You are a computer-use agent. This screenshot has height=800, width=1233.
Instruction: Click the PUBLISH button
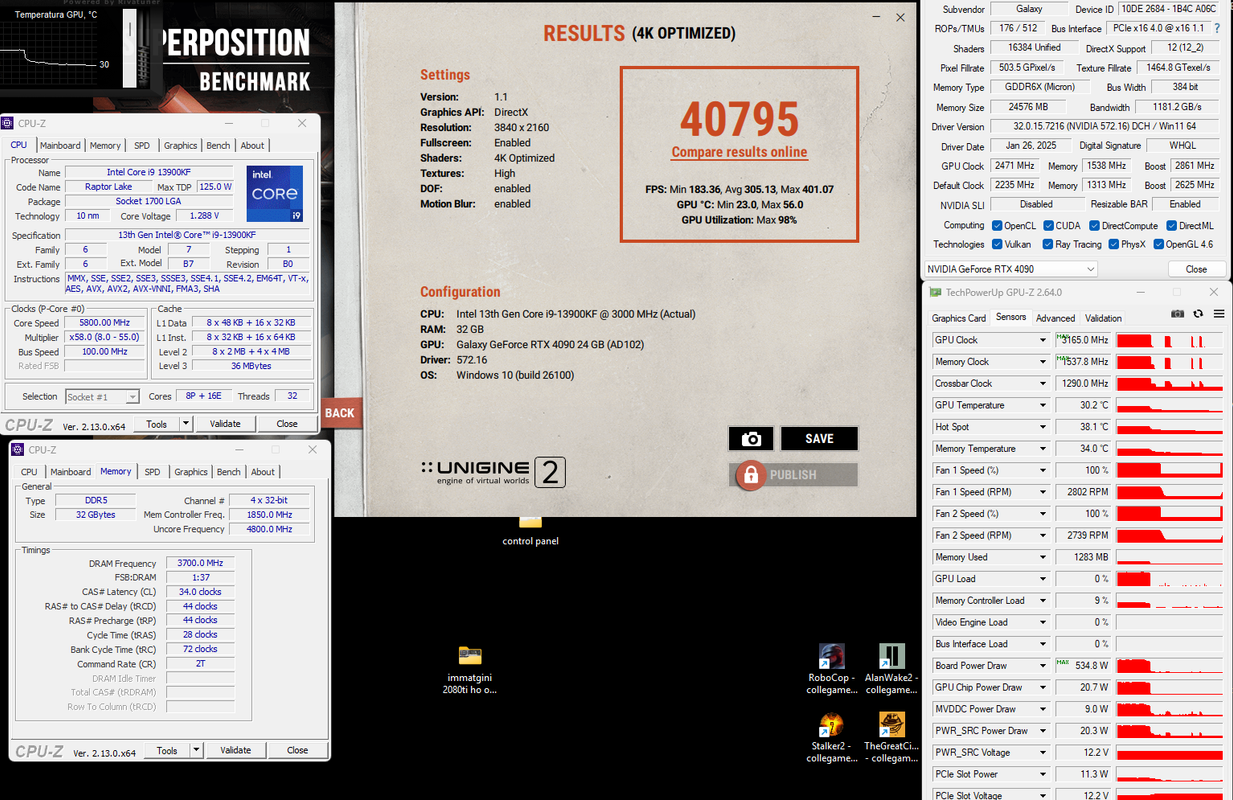point(793,475)
